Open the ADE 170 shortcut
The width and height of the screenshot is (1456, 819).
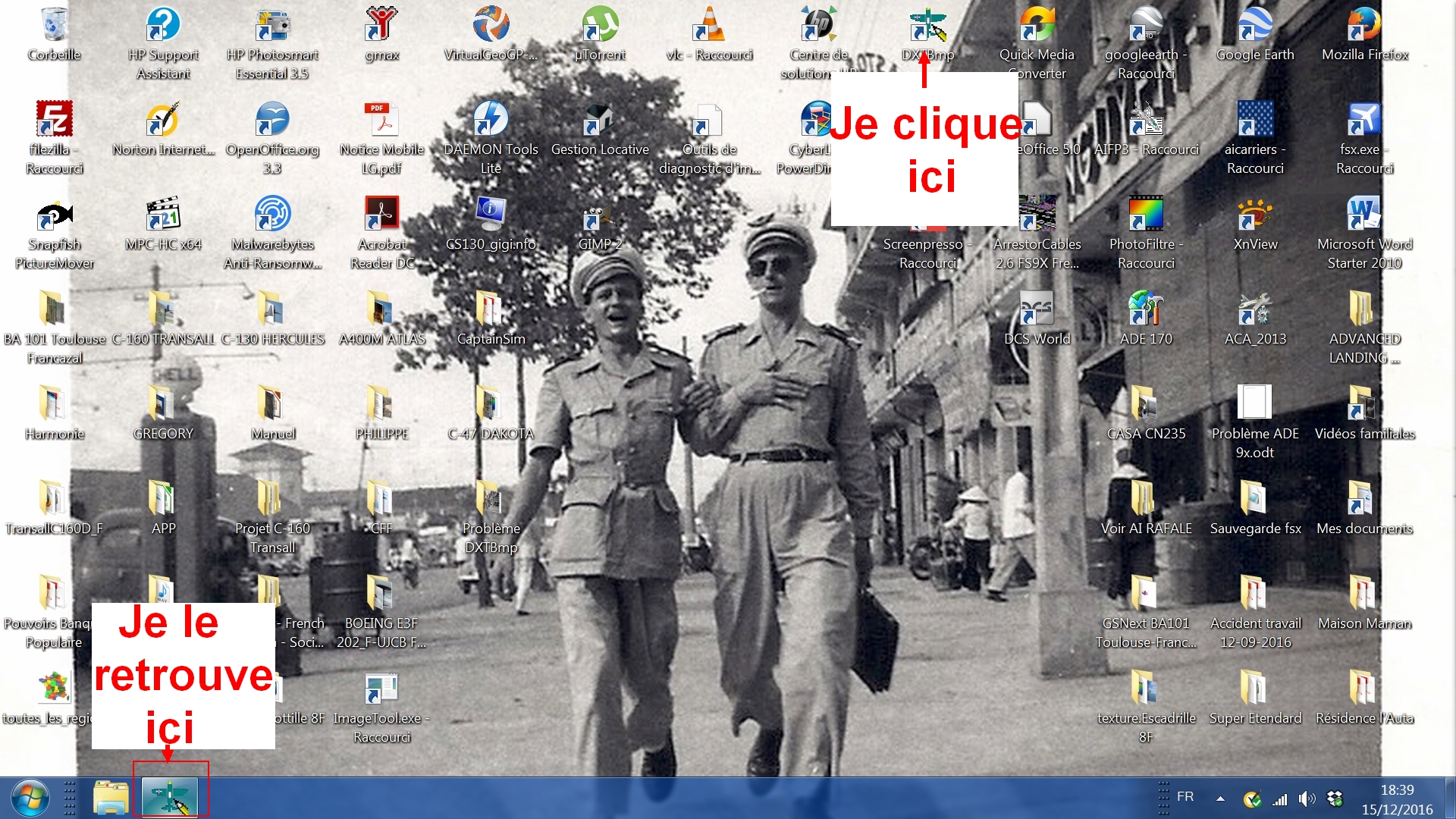(1146, 309)
